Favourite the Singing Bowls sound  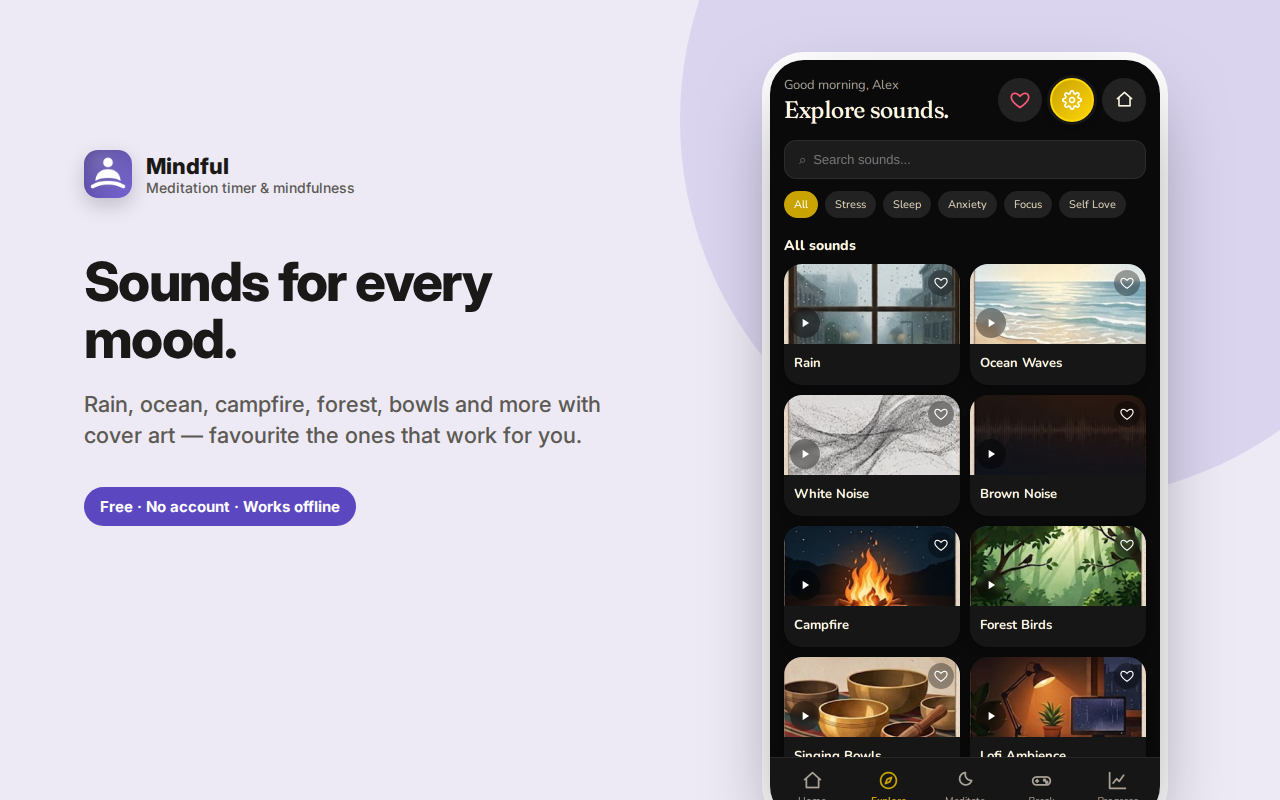click(x=941, y=676)
